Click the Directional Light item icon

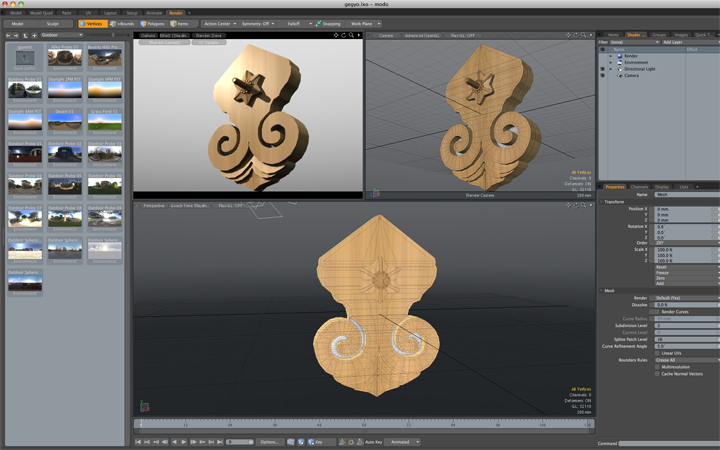pos(619,69)
